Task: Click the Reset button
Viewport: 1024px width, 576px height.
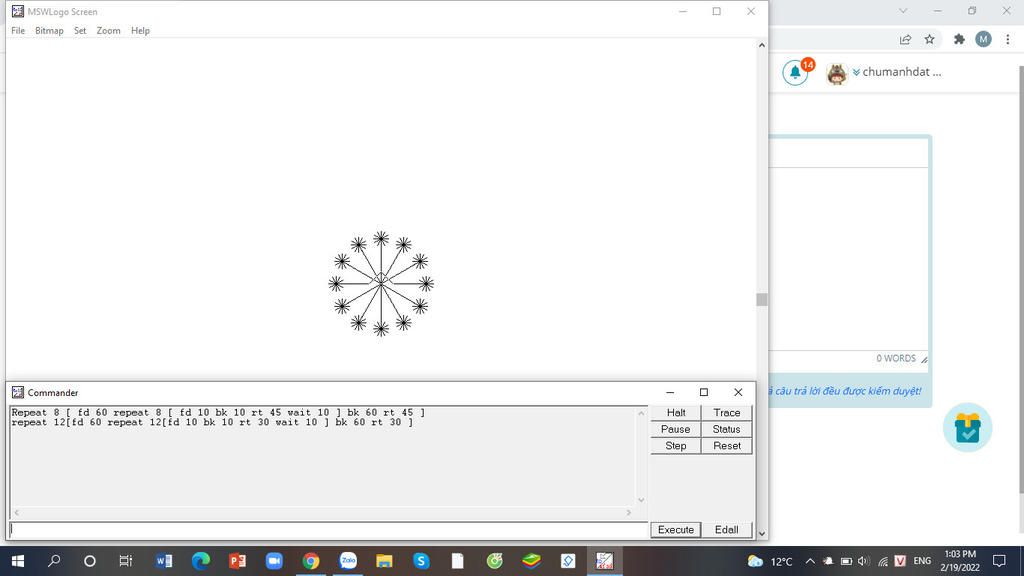Action: 726,445
